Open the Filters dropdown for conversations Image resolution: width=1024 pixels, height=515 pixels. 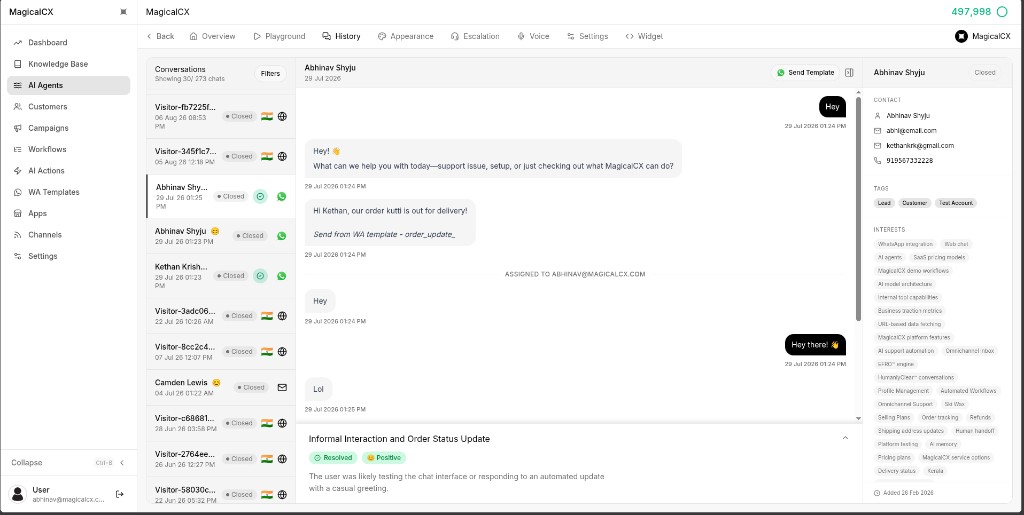tap(270, 74)
